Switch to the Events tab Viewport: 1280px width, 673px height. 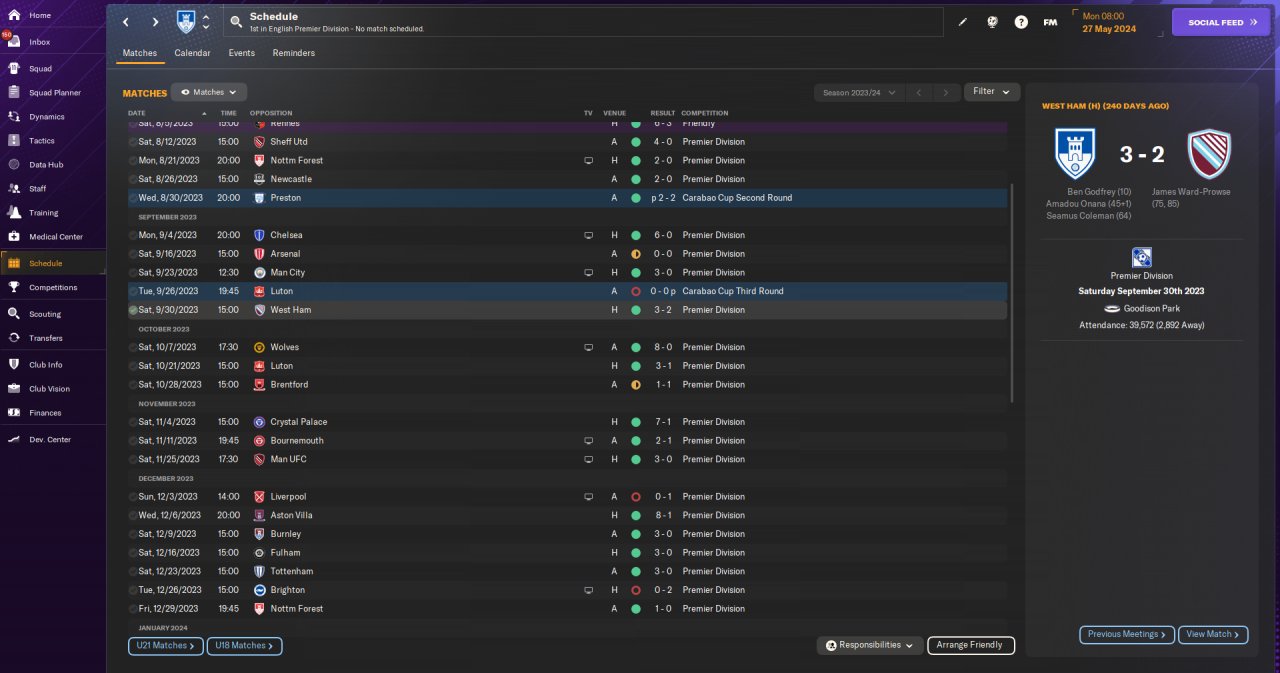click(241, 53)
